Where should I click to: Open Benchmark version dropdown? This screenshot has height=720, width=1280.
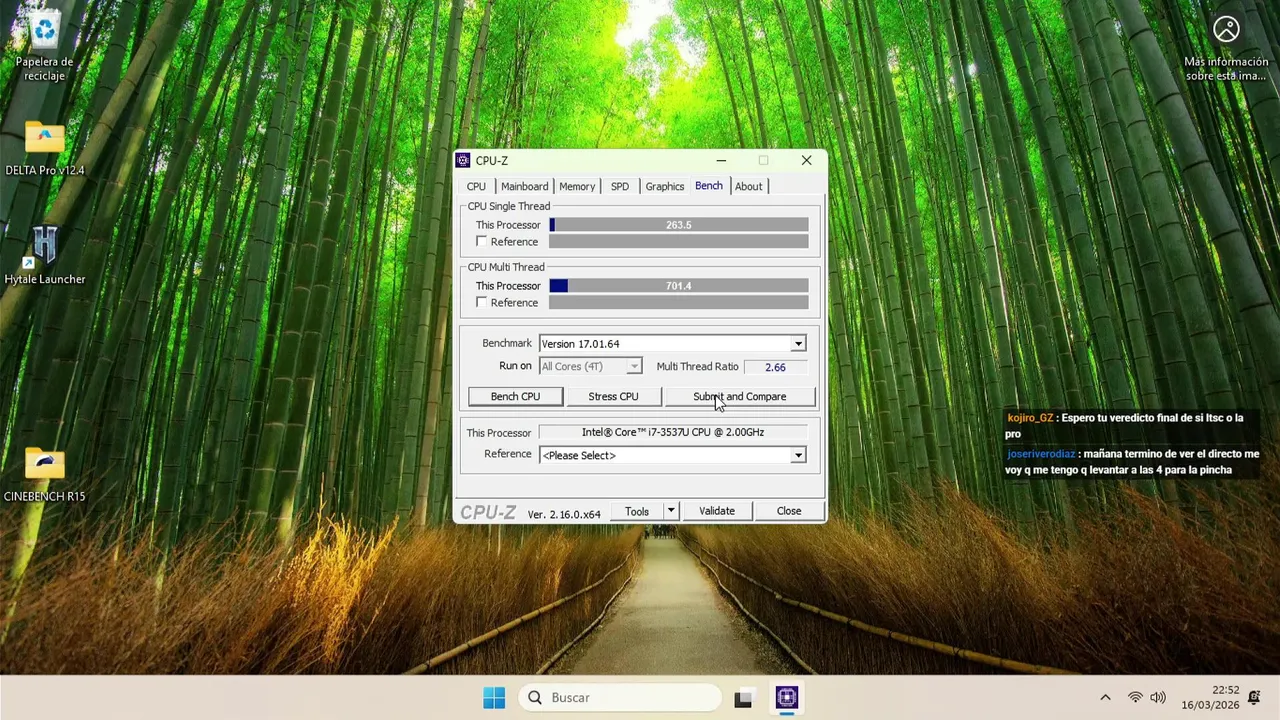click(x=672, y=344)
